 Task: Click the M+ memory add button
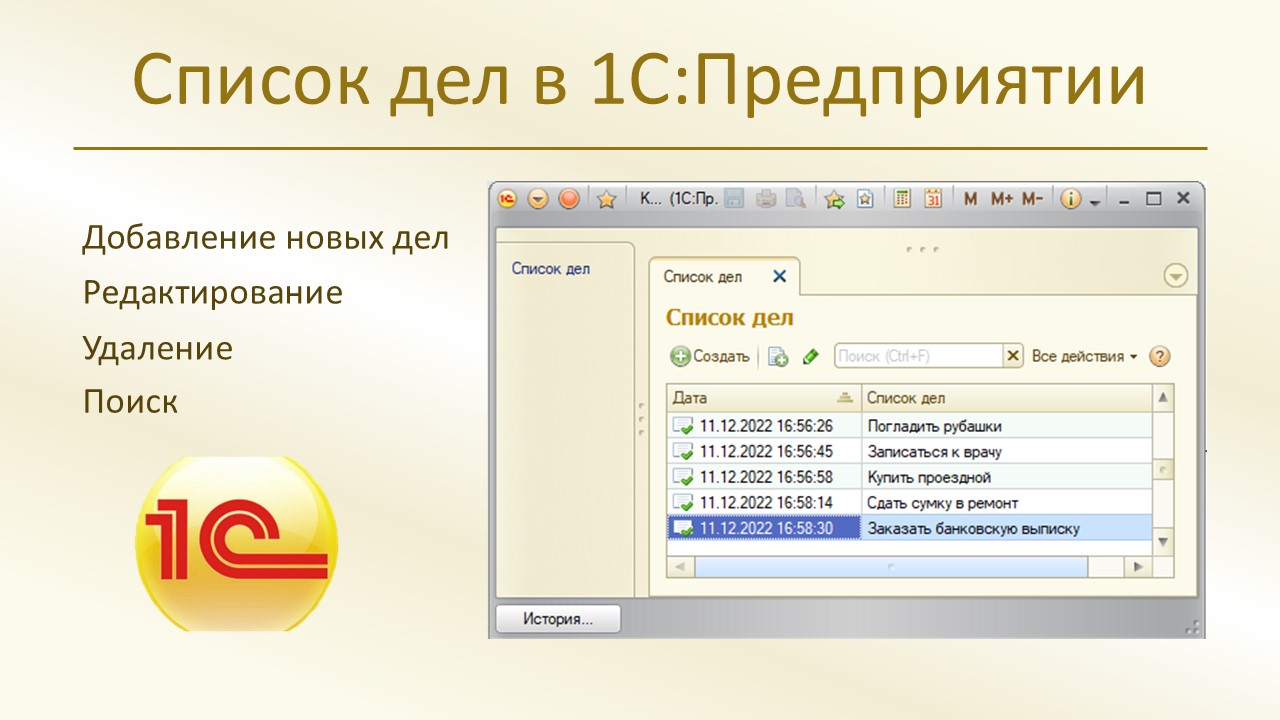(1002, 199)
